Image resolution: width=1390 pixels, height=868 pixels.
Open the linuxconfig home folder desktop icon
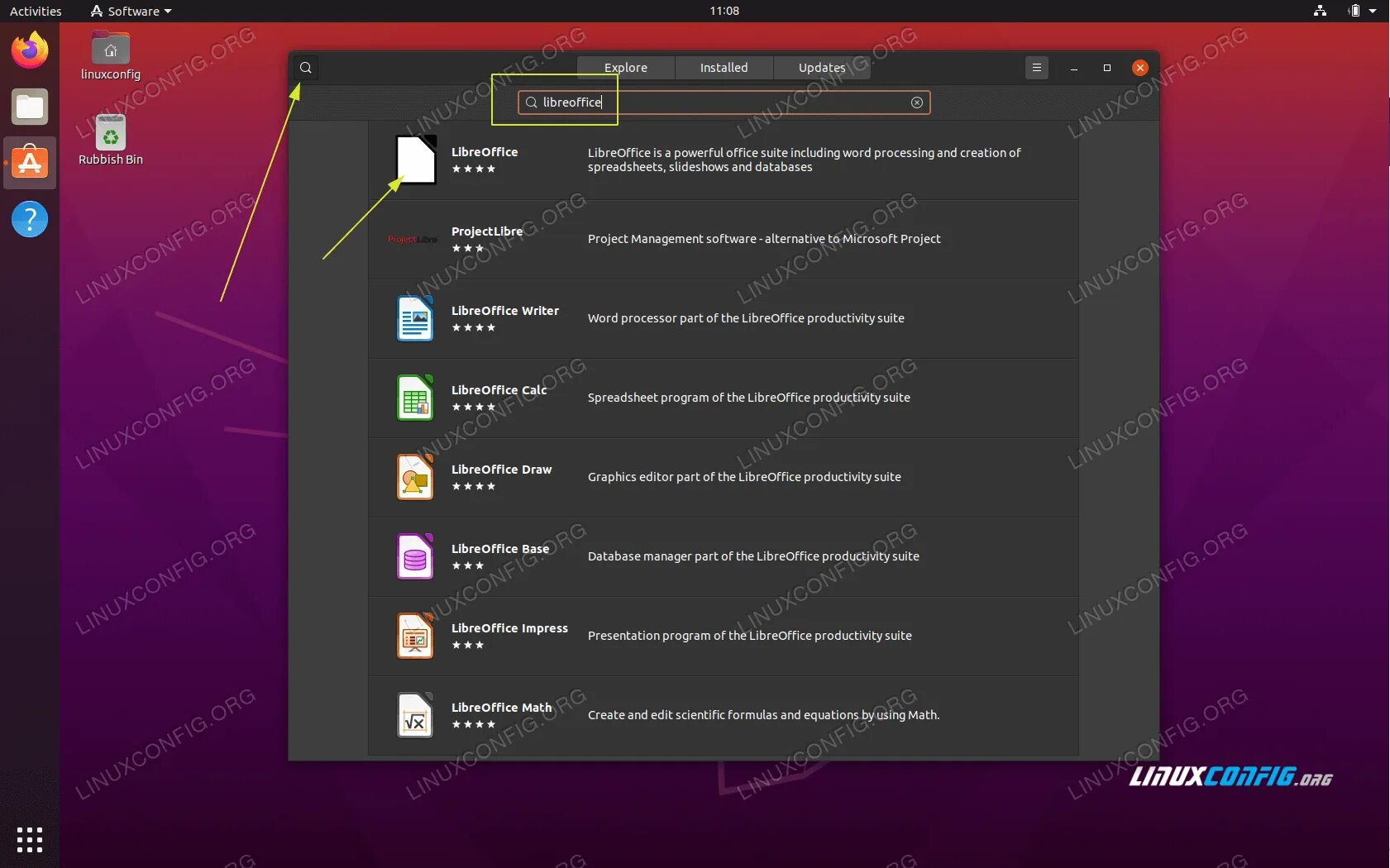[111, 56]
